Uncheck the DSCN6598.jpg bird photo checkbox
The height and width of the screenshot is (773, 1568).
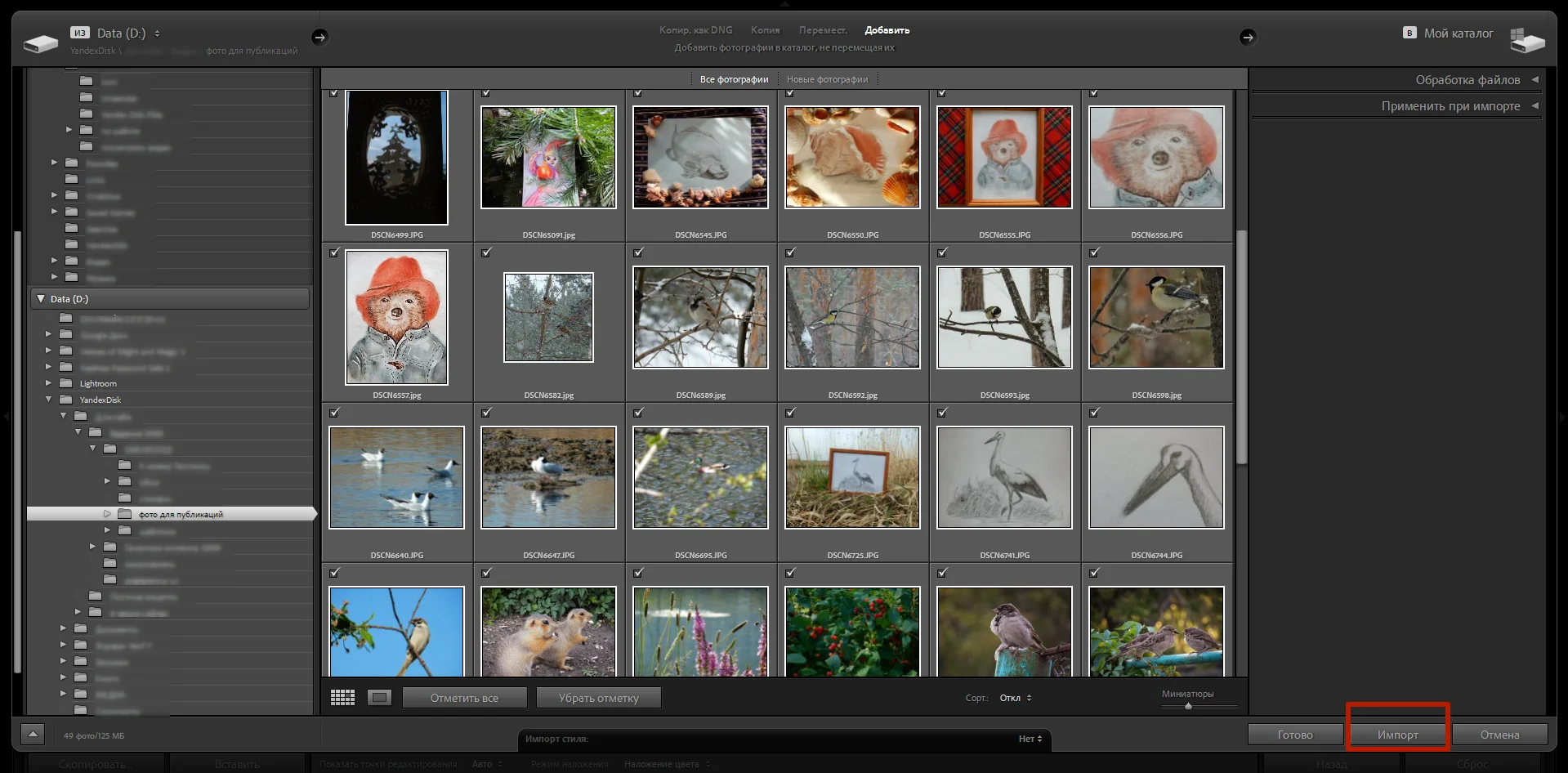tap(1094, 253)
